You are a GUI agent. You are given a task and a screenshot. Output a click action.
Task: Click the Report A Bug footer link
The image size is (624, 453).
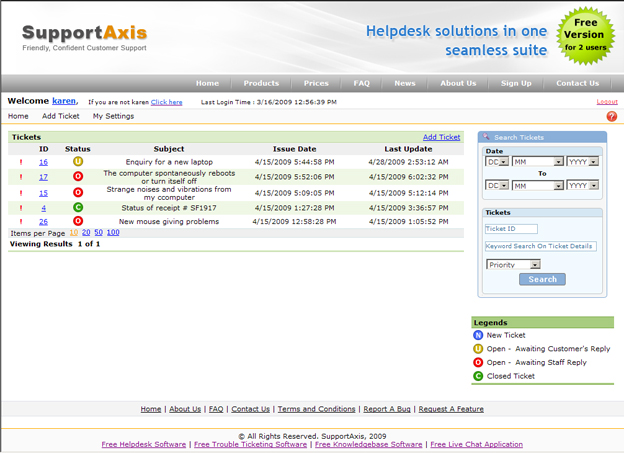[387, 409]
